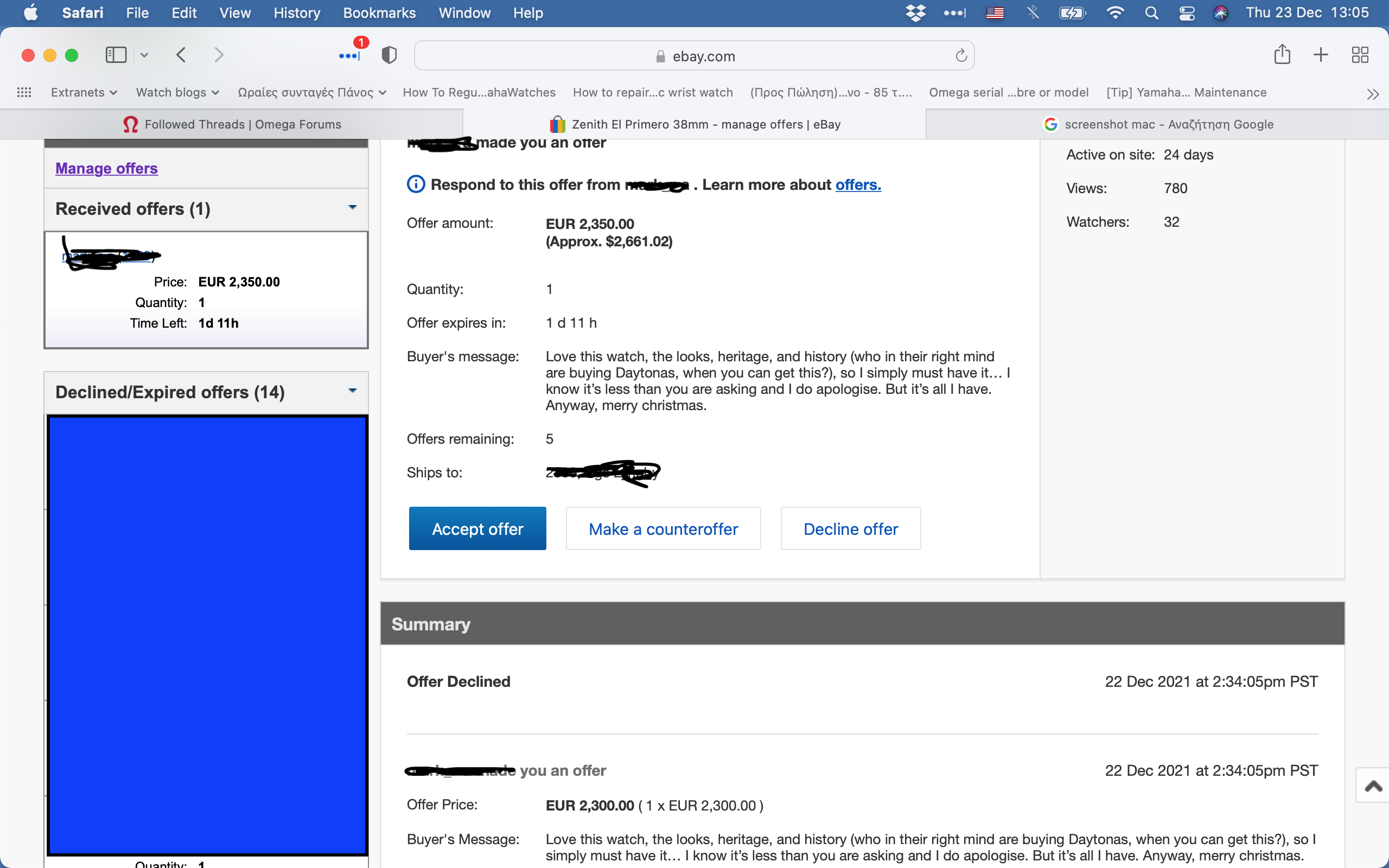Image resolution: width=1389 pixels, height=868 pixels.
Task: Open macOS Control Center in menu bar
Action: coord(1187,12)
